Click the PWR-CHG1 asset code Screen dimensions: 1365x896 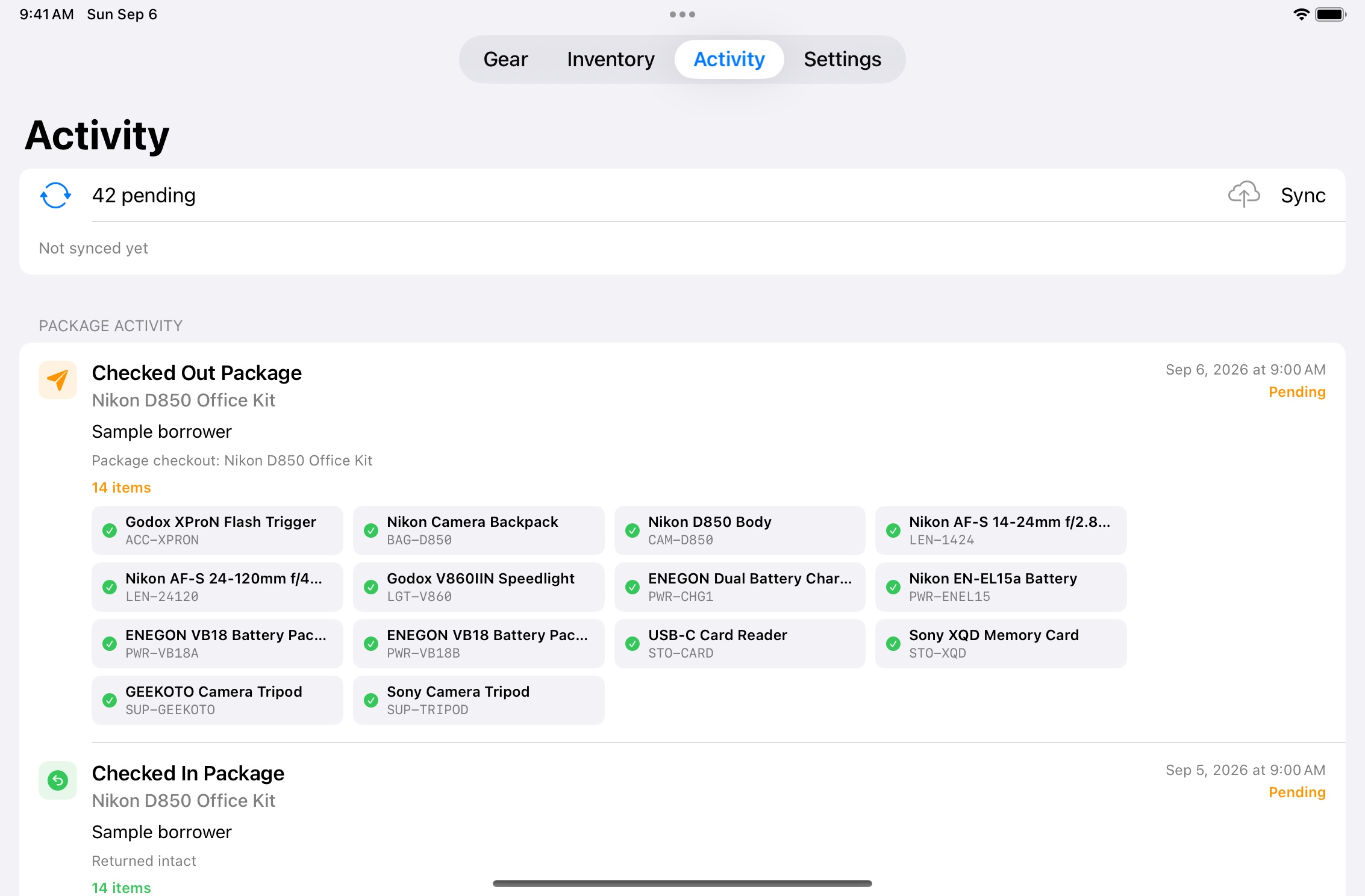click(x=681, y=597)
